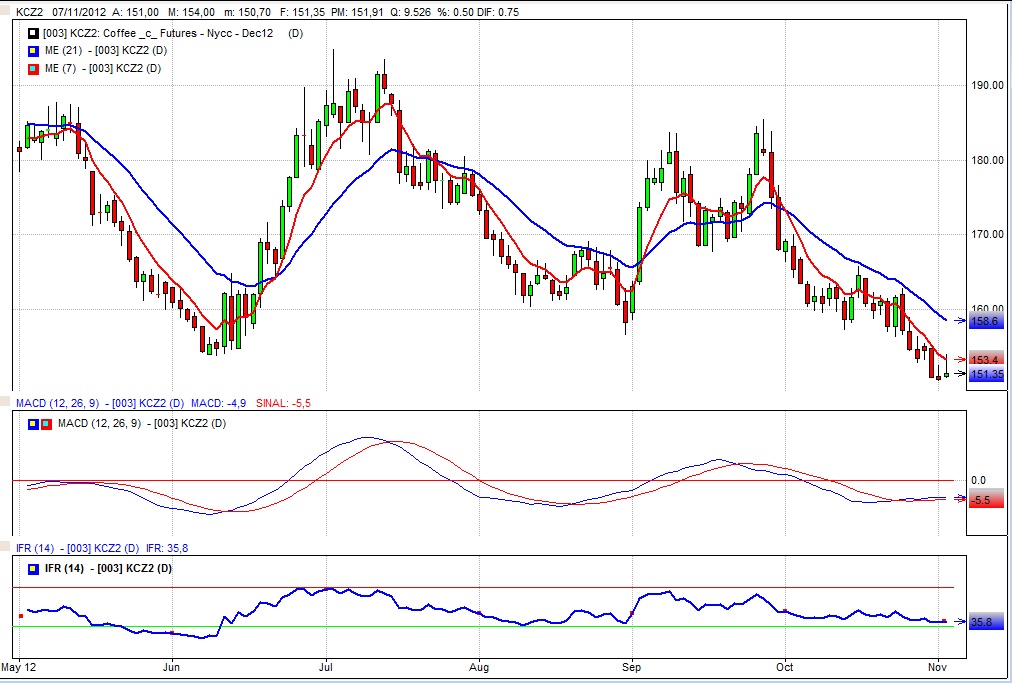
Task: Click the red 153.4 price tag
Action: 985,359
